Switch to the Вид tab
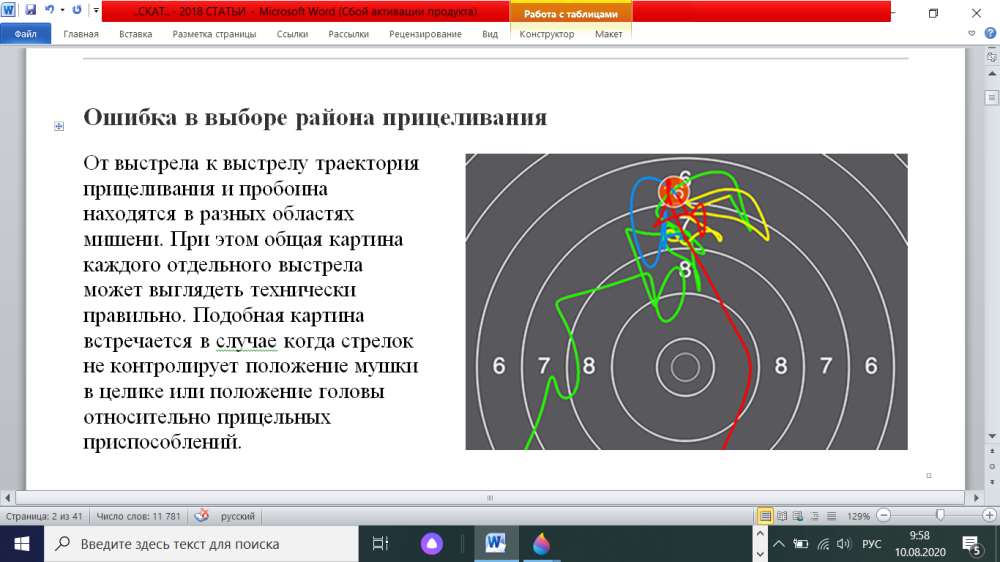The width and height of the screenshot is (1000, 562). 490,34
